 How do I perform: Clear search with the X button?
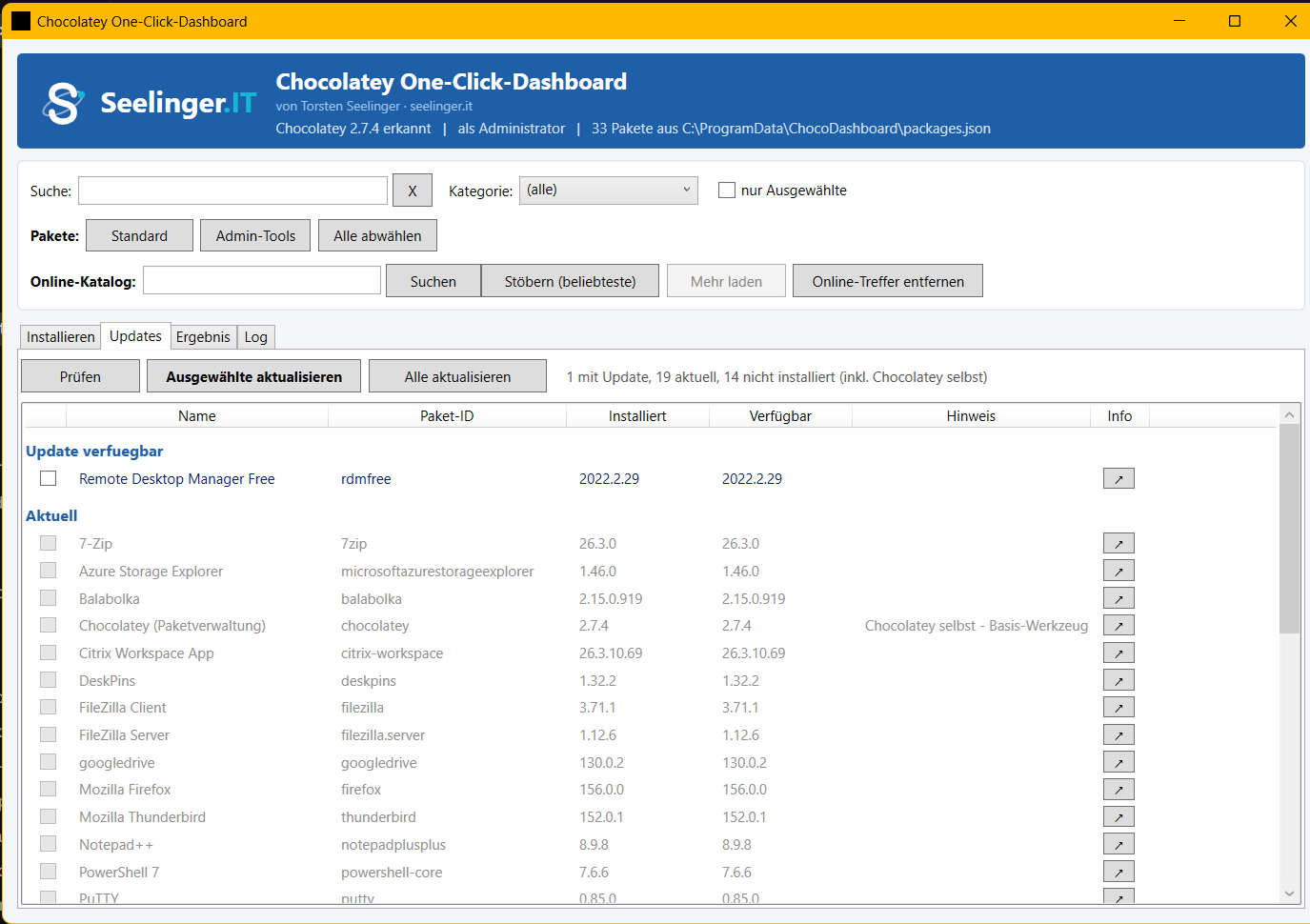413,191
